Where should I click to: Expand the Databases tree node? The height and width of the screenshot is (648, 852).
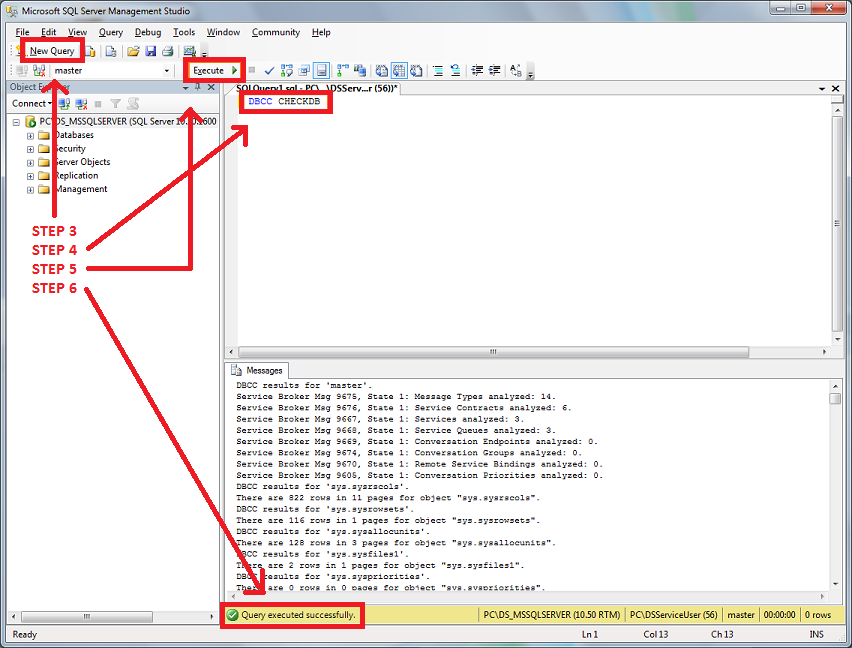[x=31, y=135]
